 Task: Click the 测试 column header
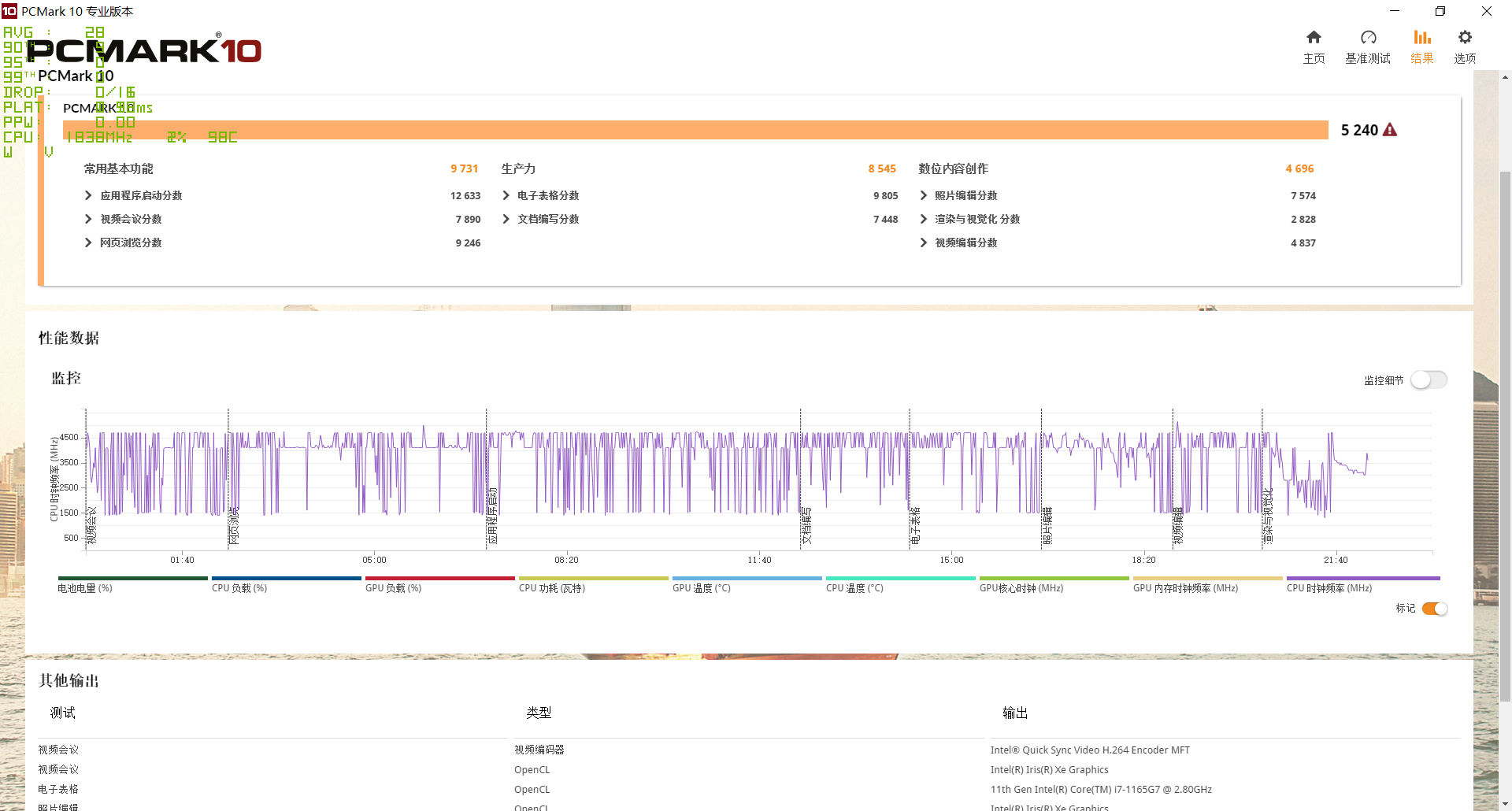tap(63, 713)
